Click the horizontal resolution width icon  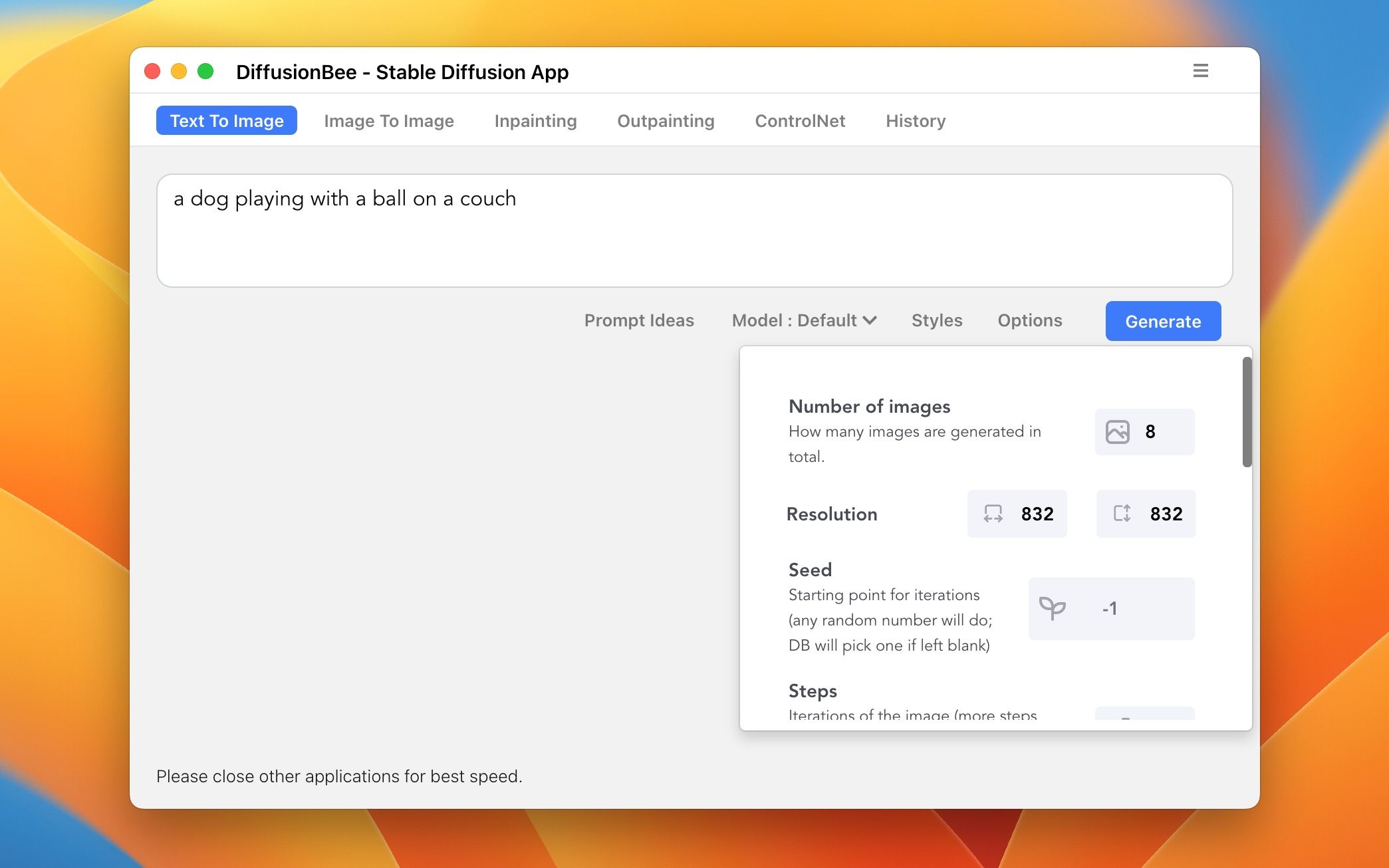click(993, 513)
